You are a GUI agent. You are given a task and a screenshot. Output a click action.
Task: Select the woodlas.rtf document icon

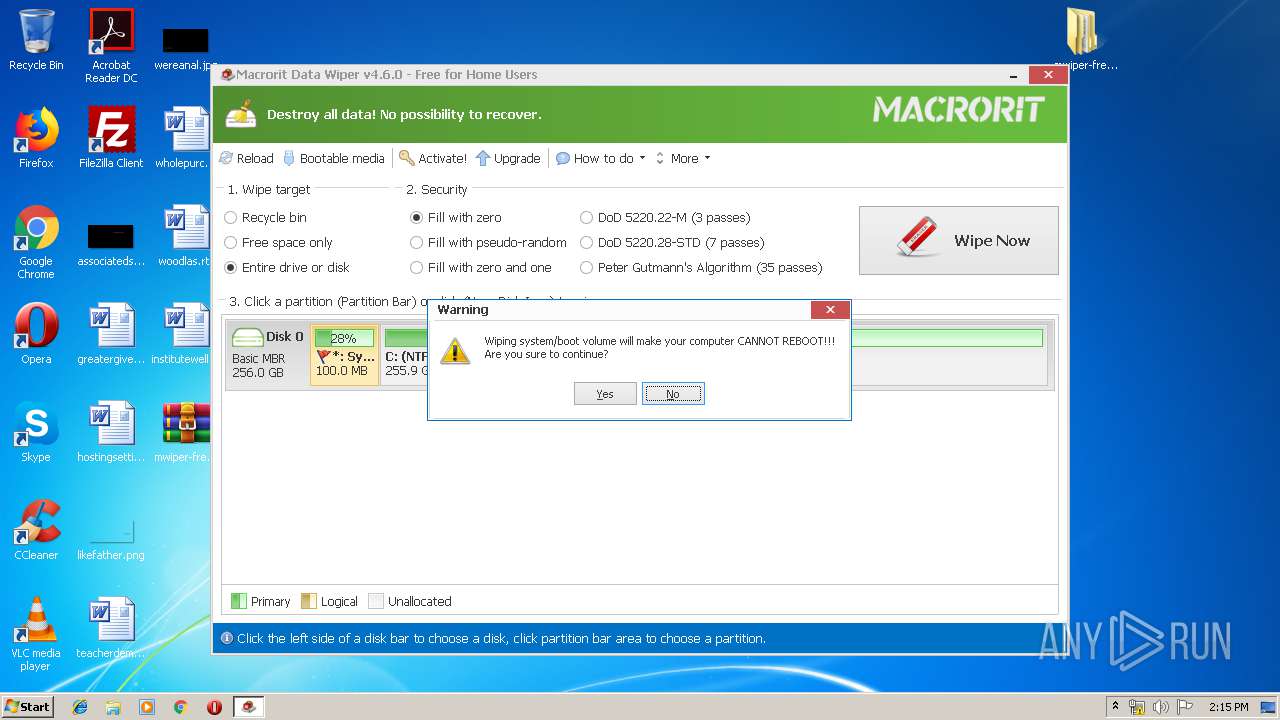click(x=186, y=235)
